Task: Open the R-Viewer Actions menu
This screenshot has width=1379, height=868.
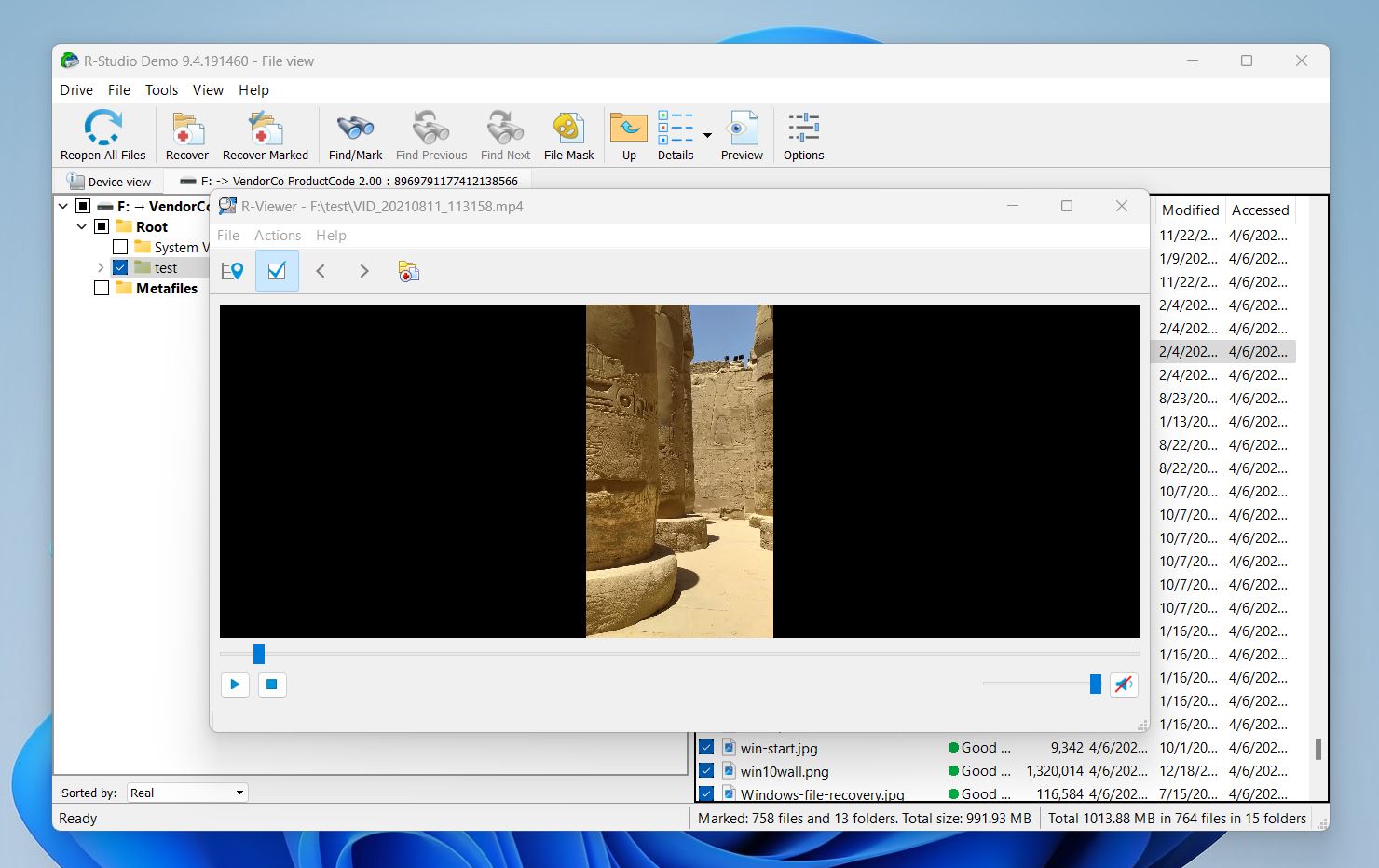Action: tap(278, 236)
